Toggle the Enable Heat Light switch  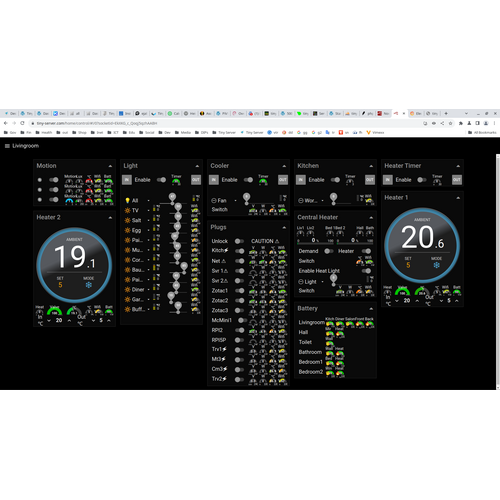(x=366, y=271)
